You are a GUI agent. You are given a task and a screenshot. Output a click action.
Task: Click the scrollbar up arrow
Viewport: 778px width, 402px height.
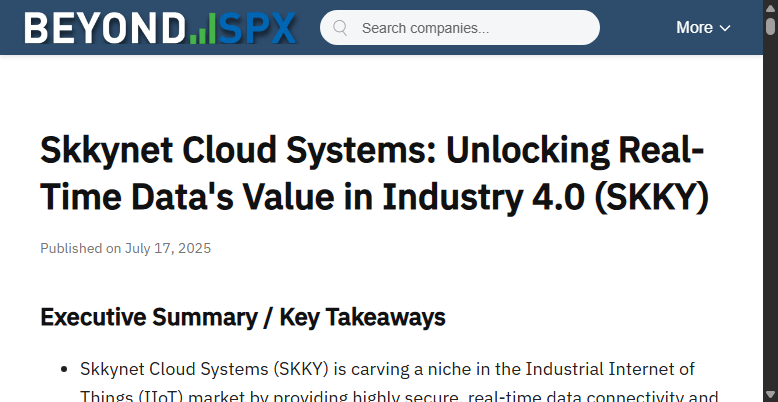coord(771,7)
